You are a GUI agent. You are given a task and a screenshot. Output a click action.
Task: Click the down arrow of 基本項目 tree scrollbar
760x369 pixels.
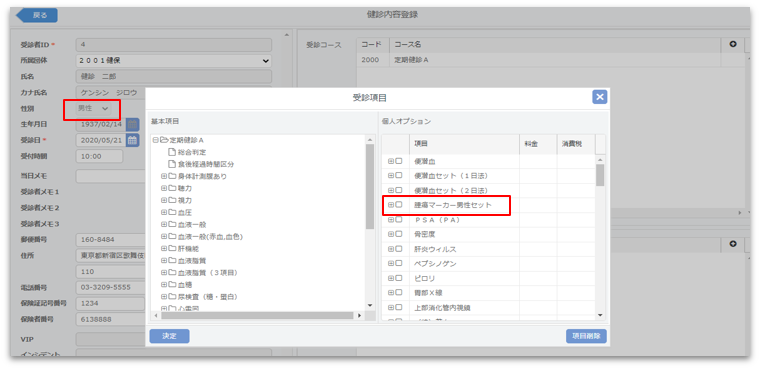370,305
